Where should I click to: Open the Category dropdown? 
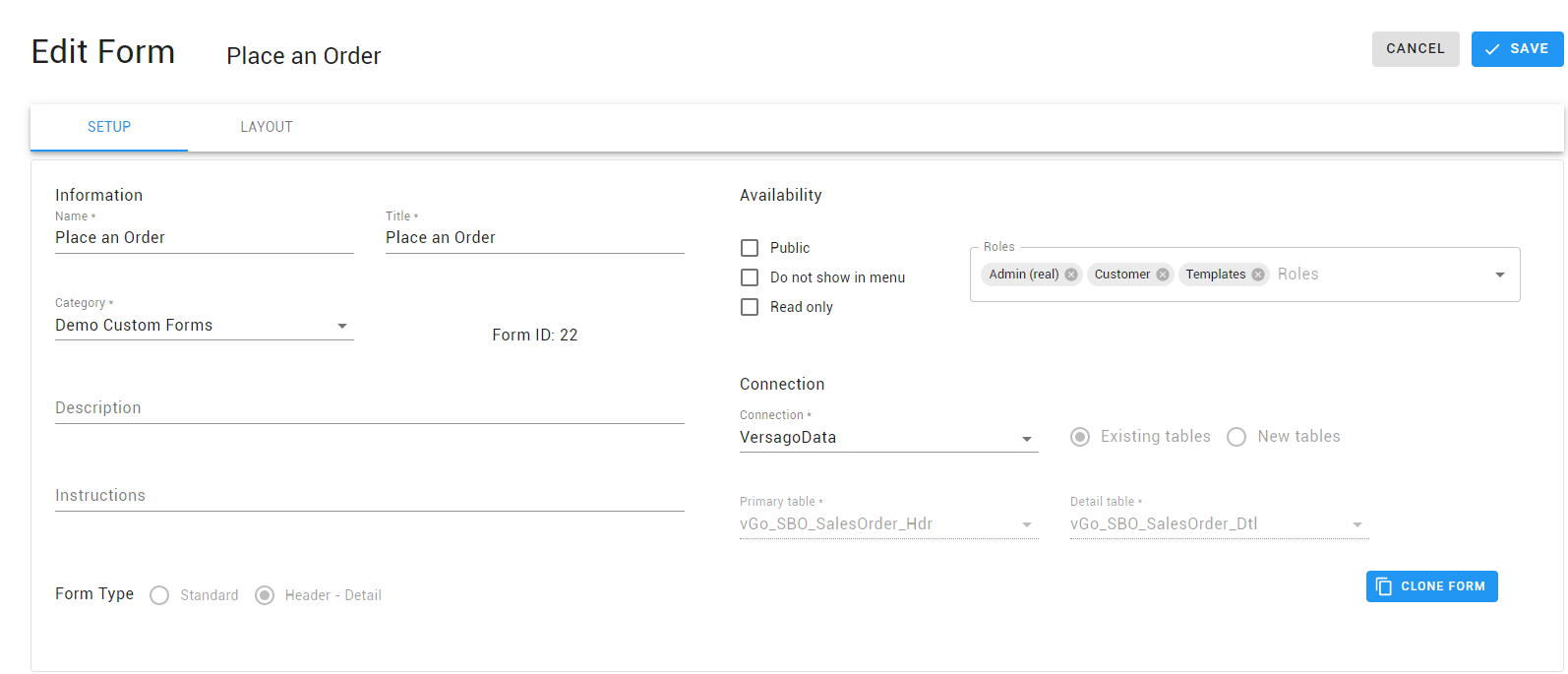(205, 326)
